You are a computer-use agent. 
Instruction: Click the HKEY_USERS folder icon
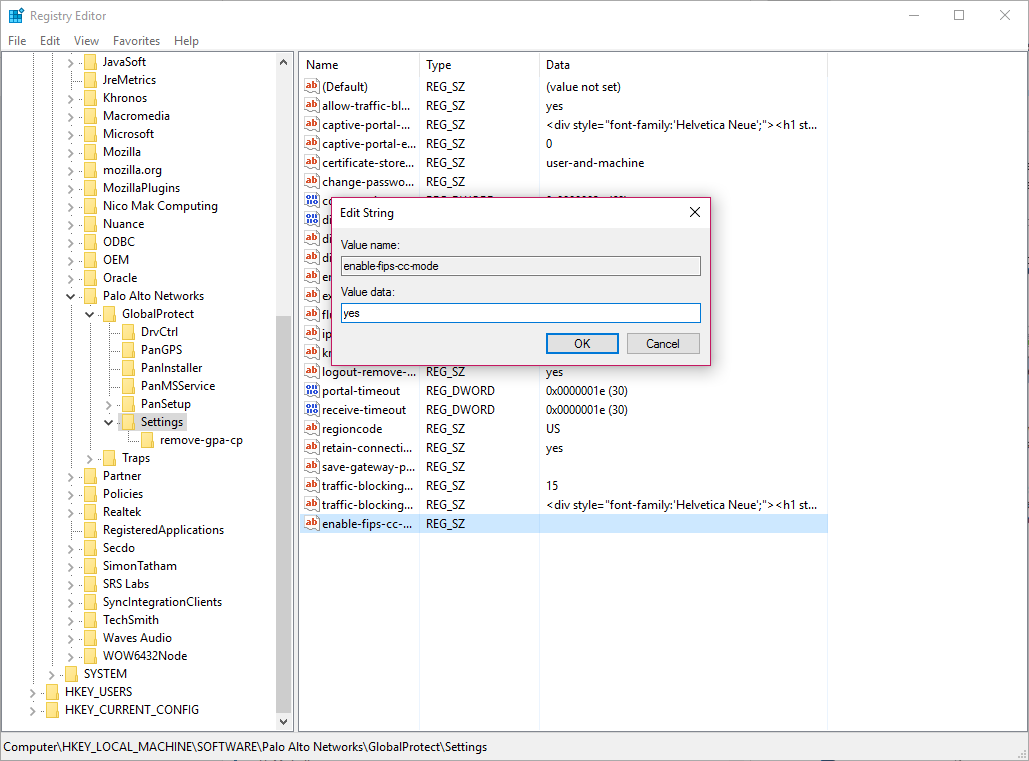[x=52, y=692]
